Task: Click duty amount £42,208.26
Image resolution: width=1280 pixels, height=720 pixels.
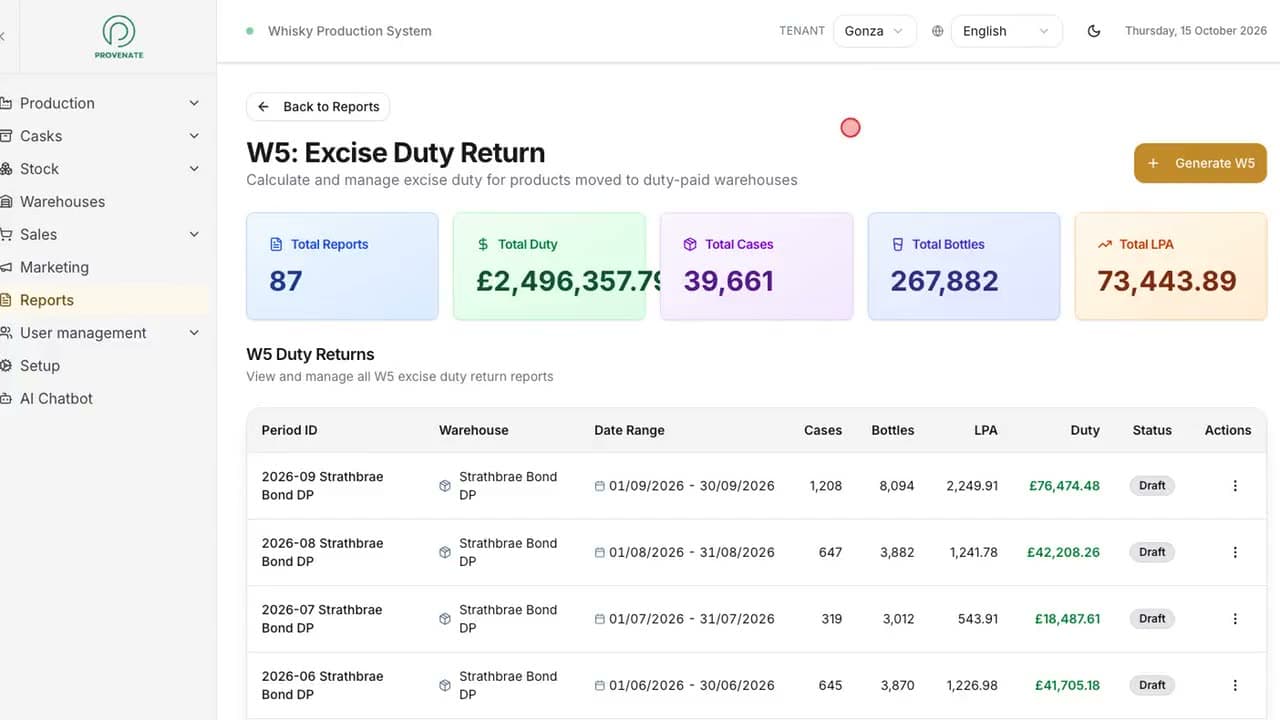Action: tap(1063, 552)
